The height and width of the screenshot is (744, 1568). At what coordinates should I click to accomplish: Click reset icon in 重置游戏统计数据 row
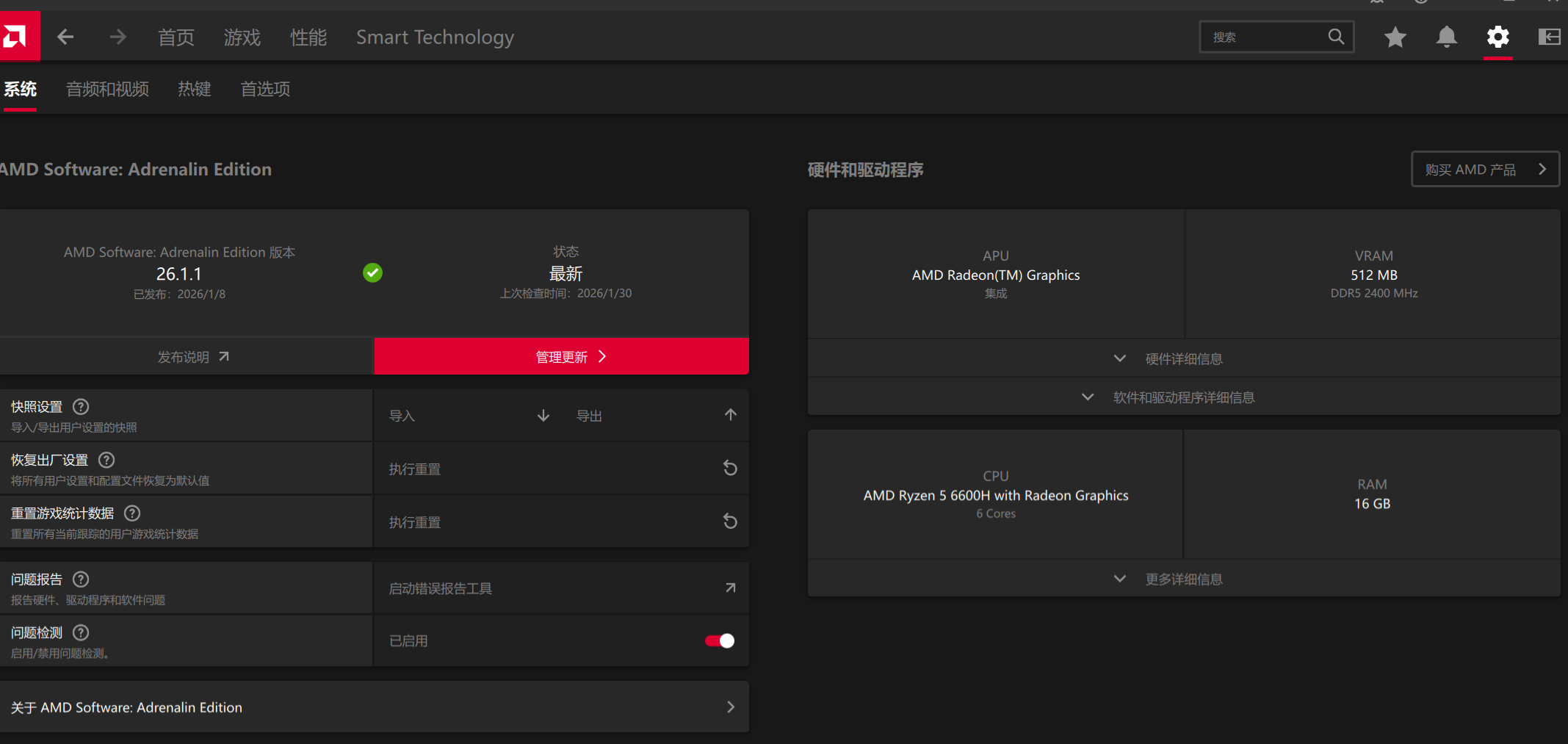(x=730, y=521)
